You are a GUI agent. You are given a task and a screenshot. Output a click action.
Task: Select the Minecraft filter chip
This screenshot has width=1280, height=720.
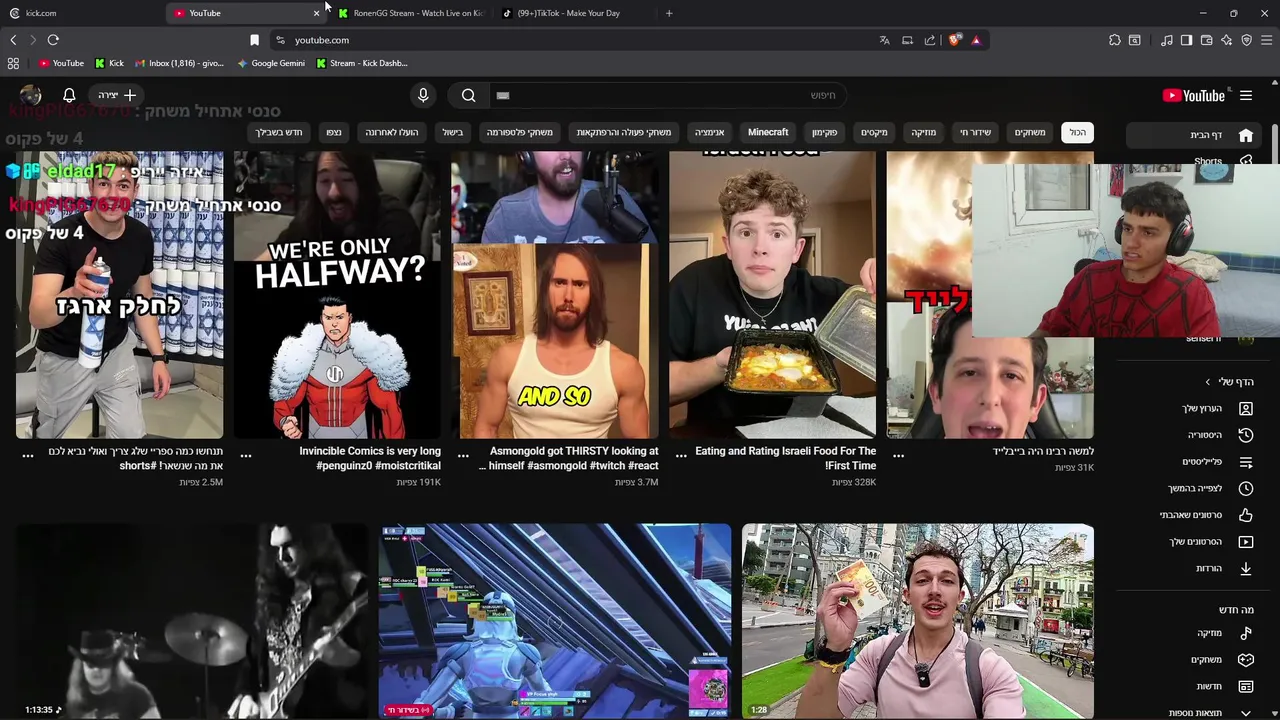tap(768, 132)
